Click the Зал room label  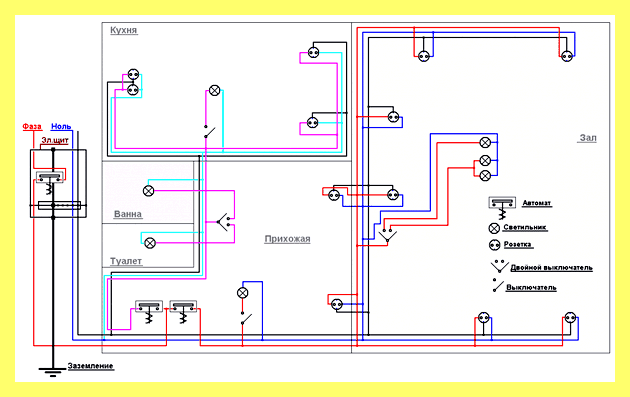[588, 138]
